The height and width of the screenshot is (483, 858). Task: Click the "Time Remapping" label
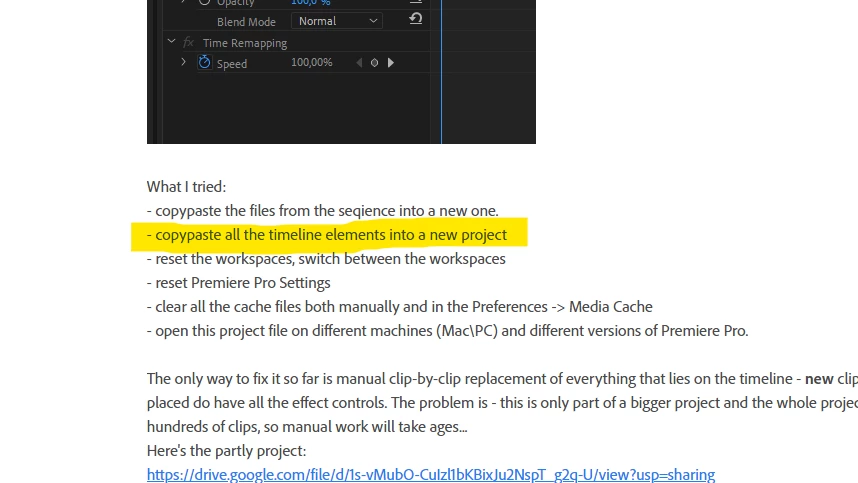click(245, 43)
